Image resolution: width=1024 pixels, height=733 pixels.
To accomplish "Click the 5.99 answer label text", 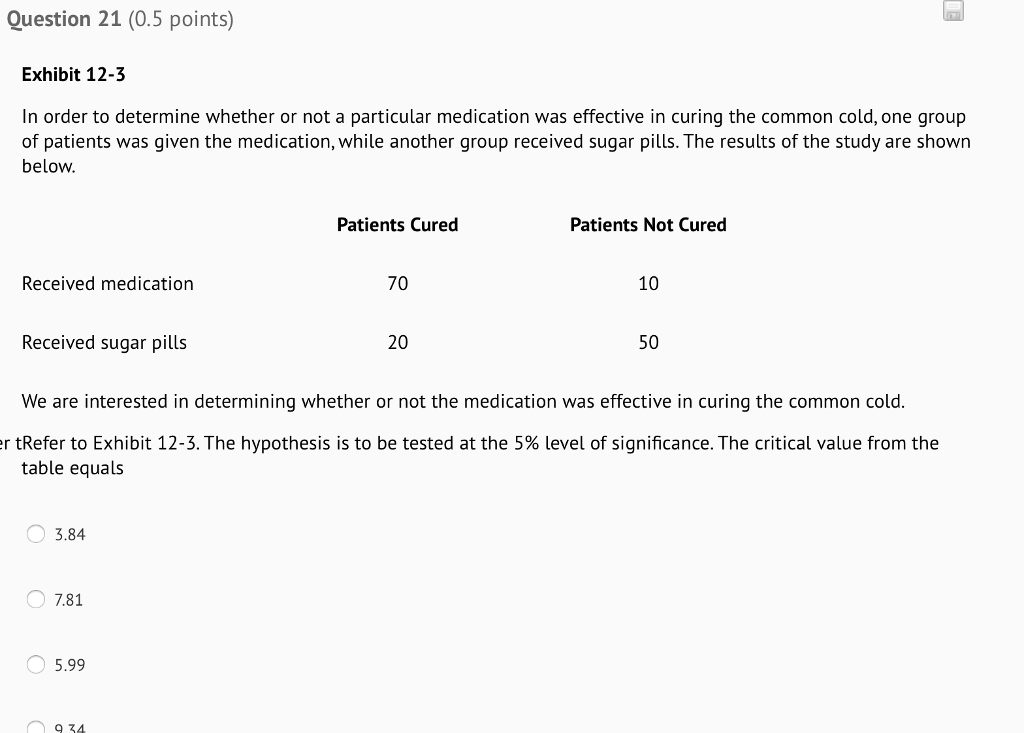I will (x=70, y=665).
